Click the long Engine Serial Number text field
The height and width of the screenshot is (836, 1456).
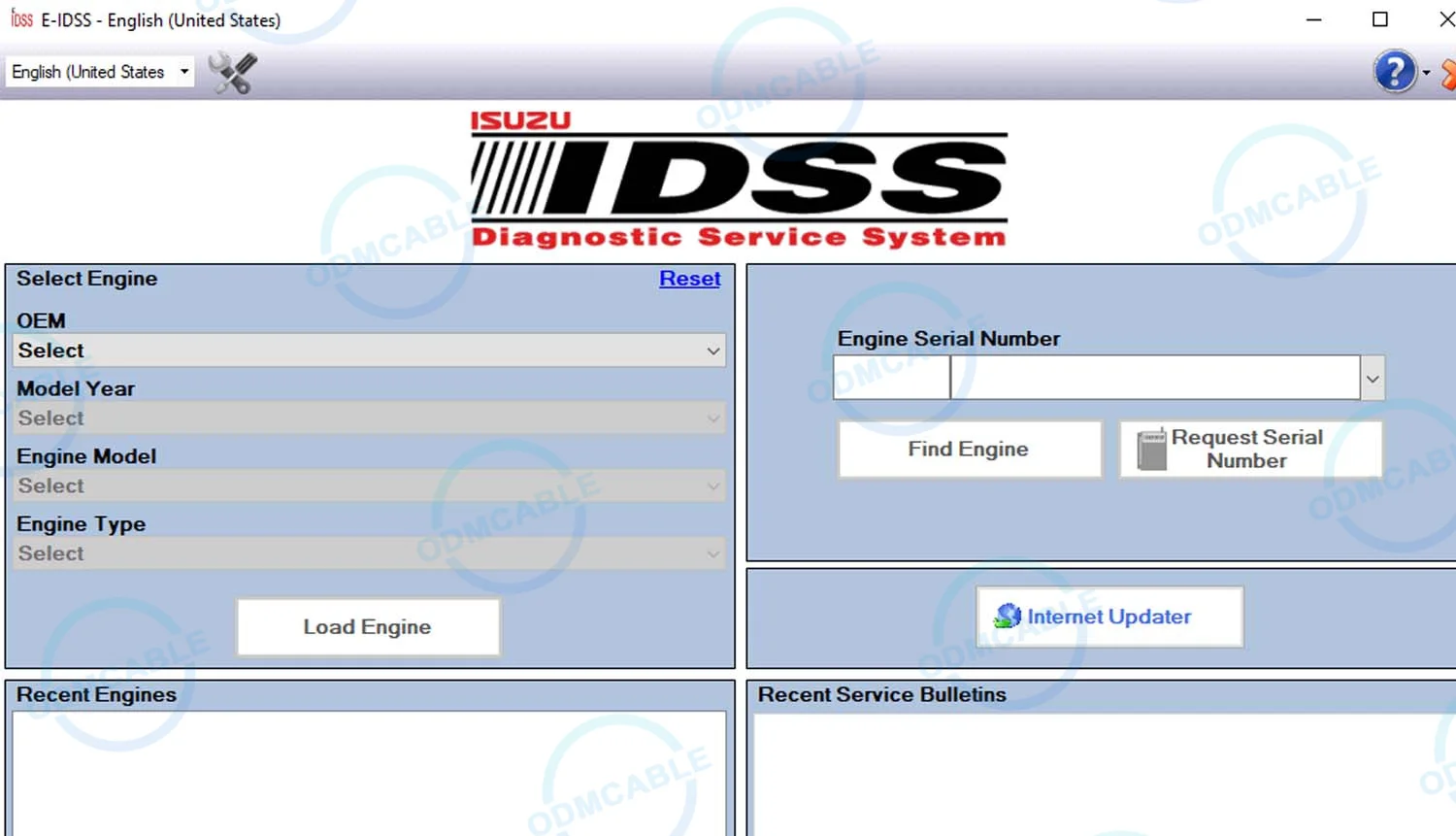click(x=1155, y=378)
